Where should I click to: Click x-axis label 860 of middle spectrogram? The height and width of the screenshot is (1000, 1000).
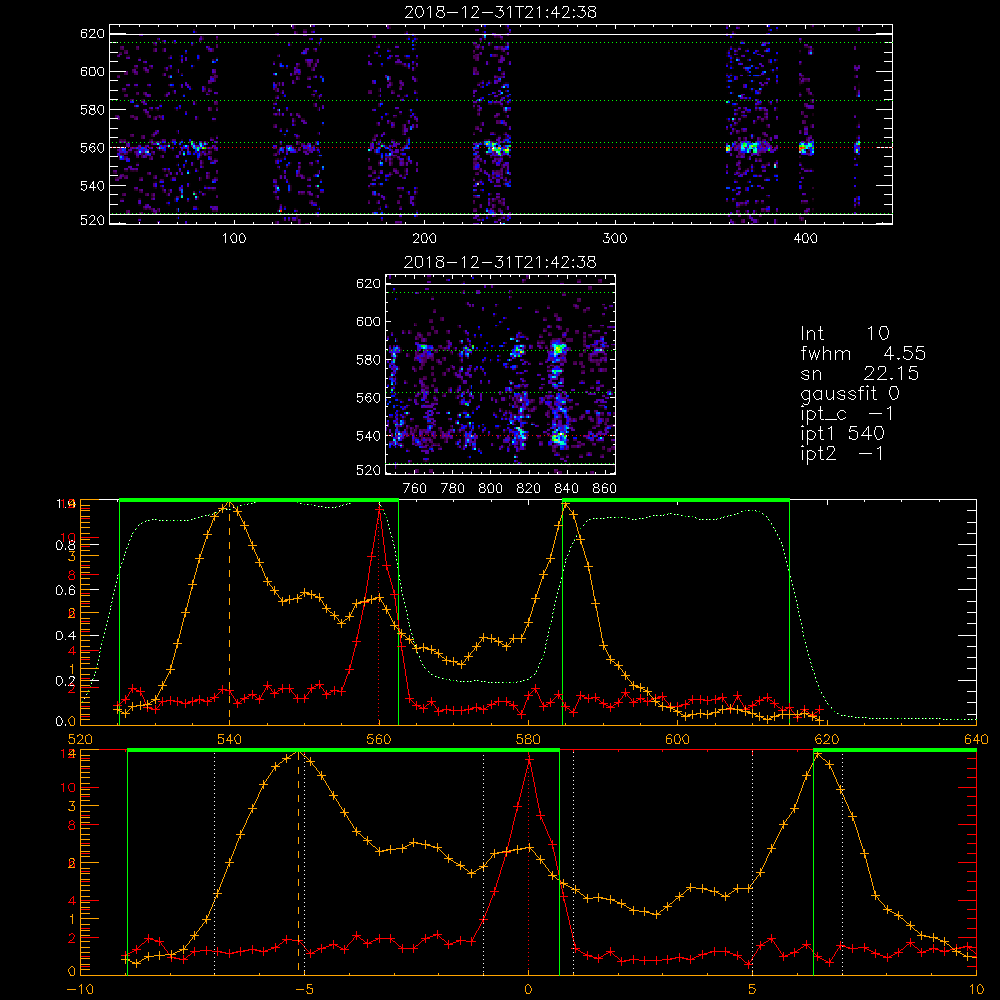(x=605, y=488)
